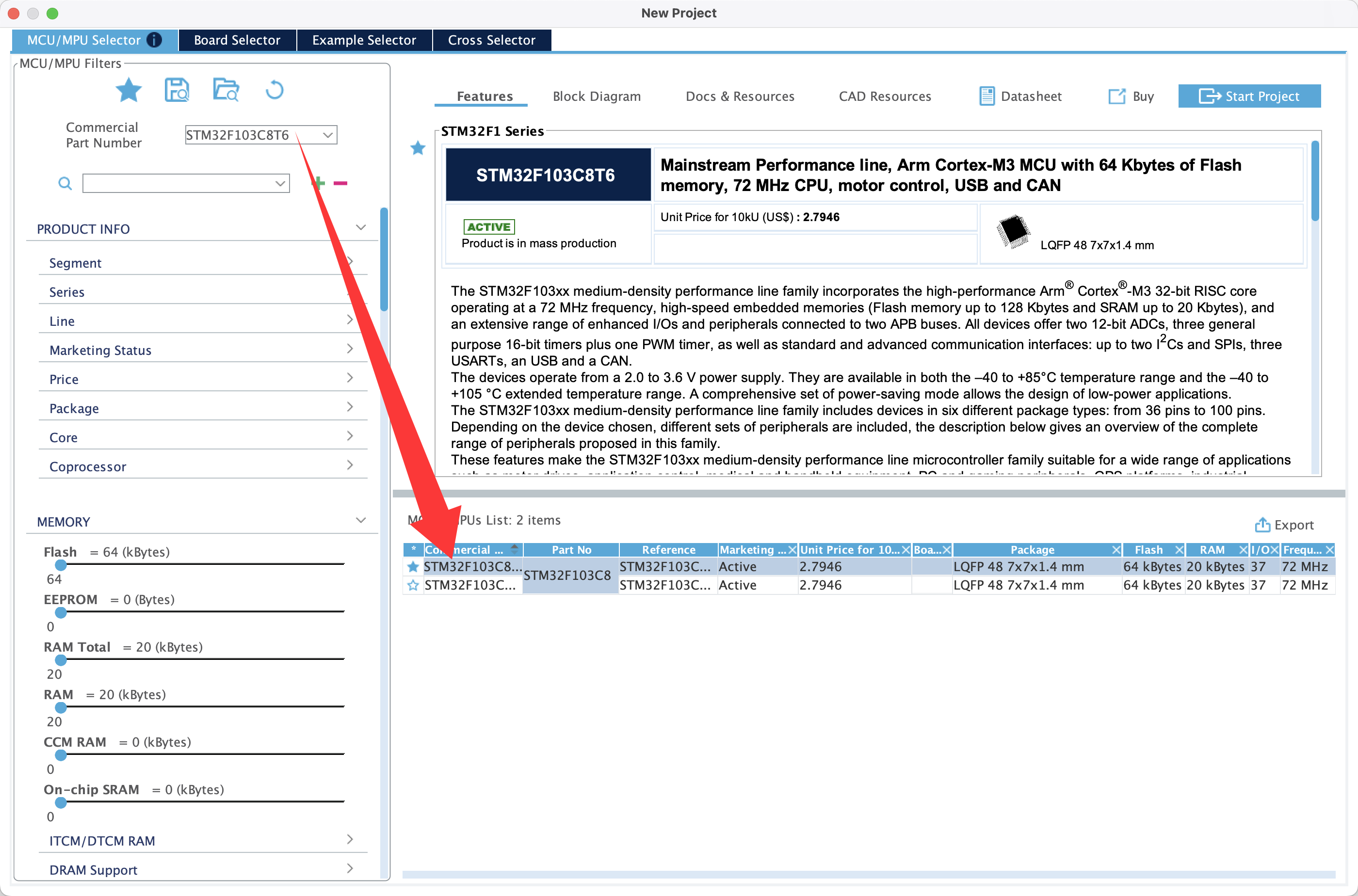Click the magenta minus icon beside search
This screenshot has width=1358, height=896.
click(340, 183)
